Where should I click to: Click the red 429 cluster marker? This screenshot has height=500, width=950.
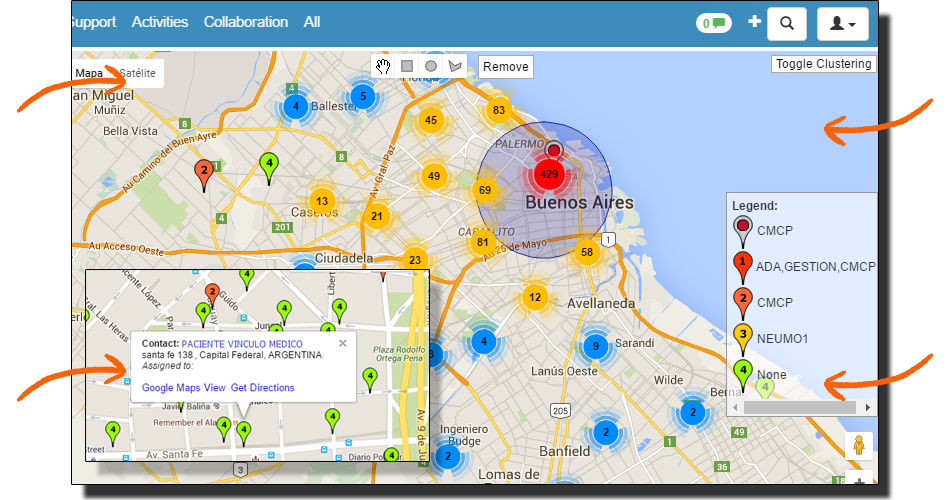pos(548,174)
